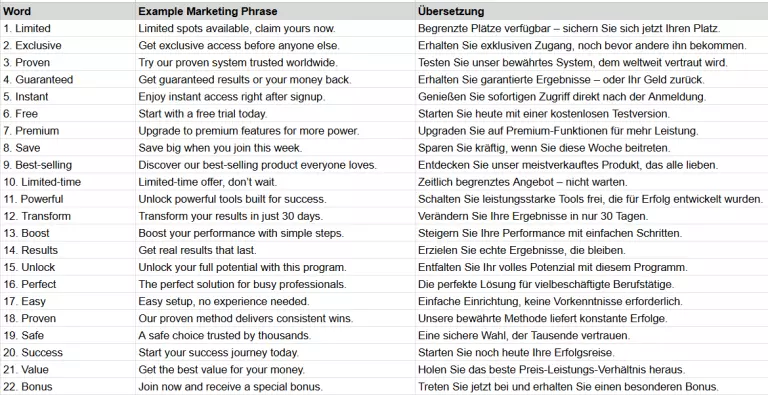Select the '4. Guaranteed' word cell

68,79
